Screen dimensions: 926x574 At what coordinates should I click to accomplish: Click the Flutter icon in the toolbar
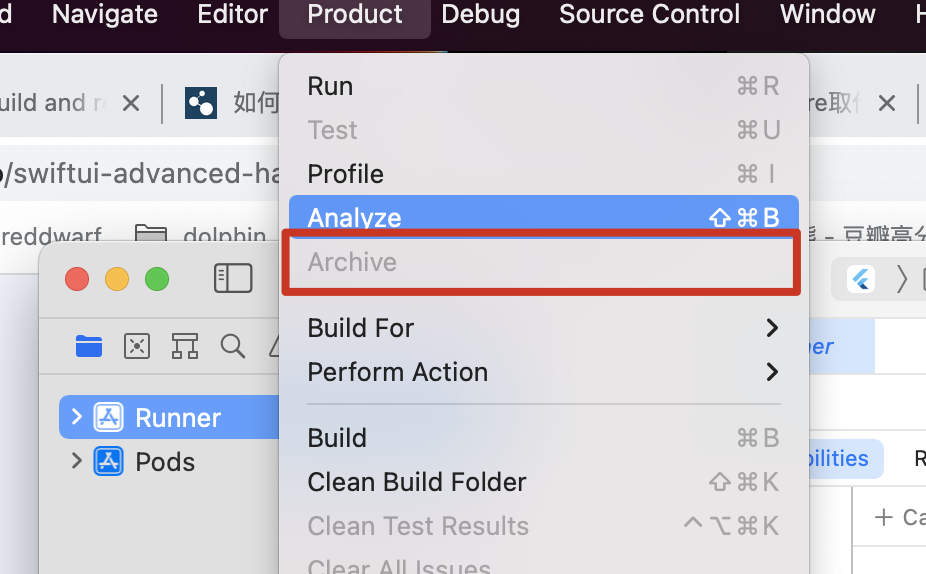pos(861,278)
